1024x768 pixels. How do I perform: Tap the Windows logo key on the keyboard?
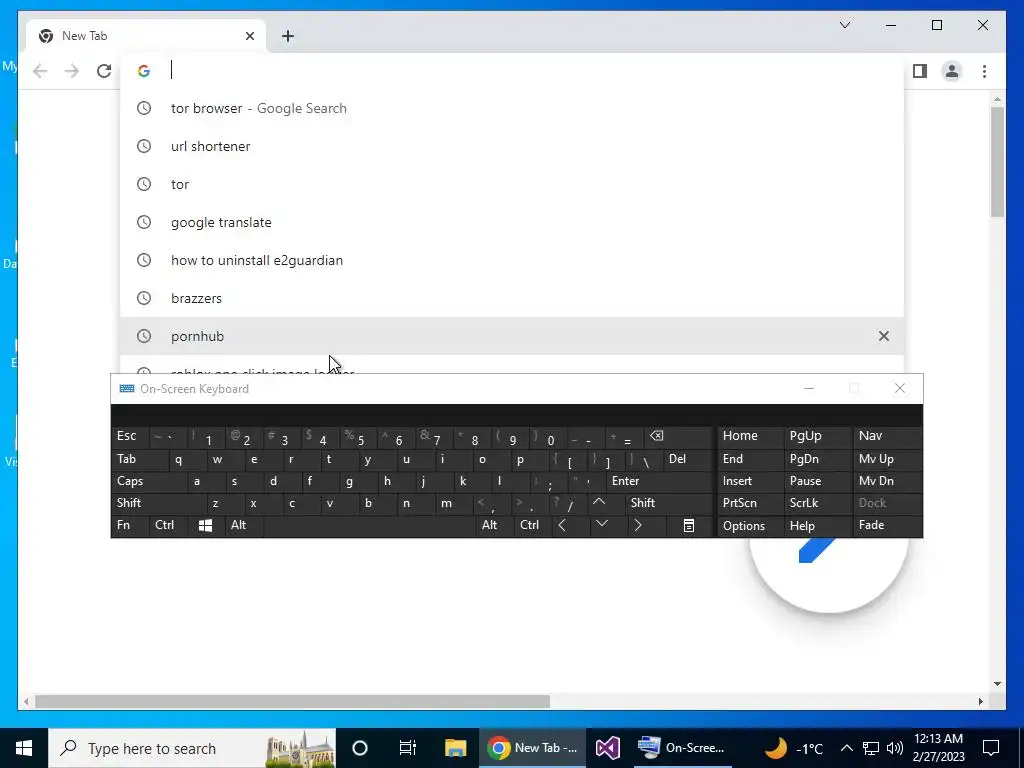(x=205, y=526)
